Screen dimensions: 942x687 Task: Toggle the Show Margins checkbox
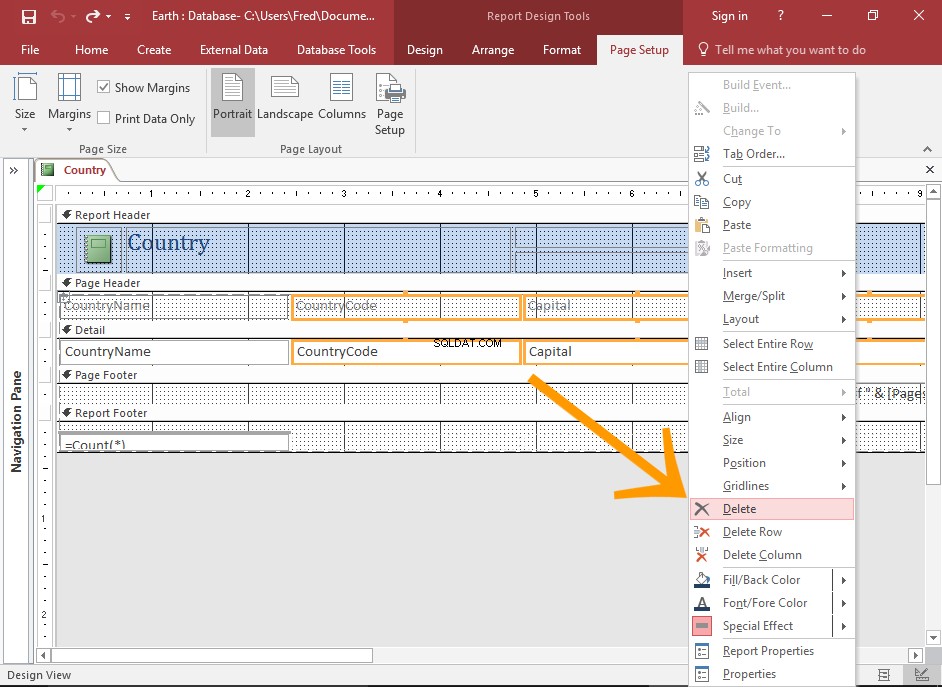click(103, 87)
